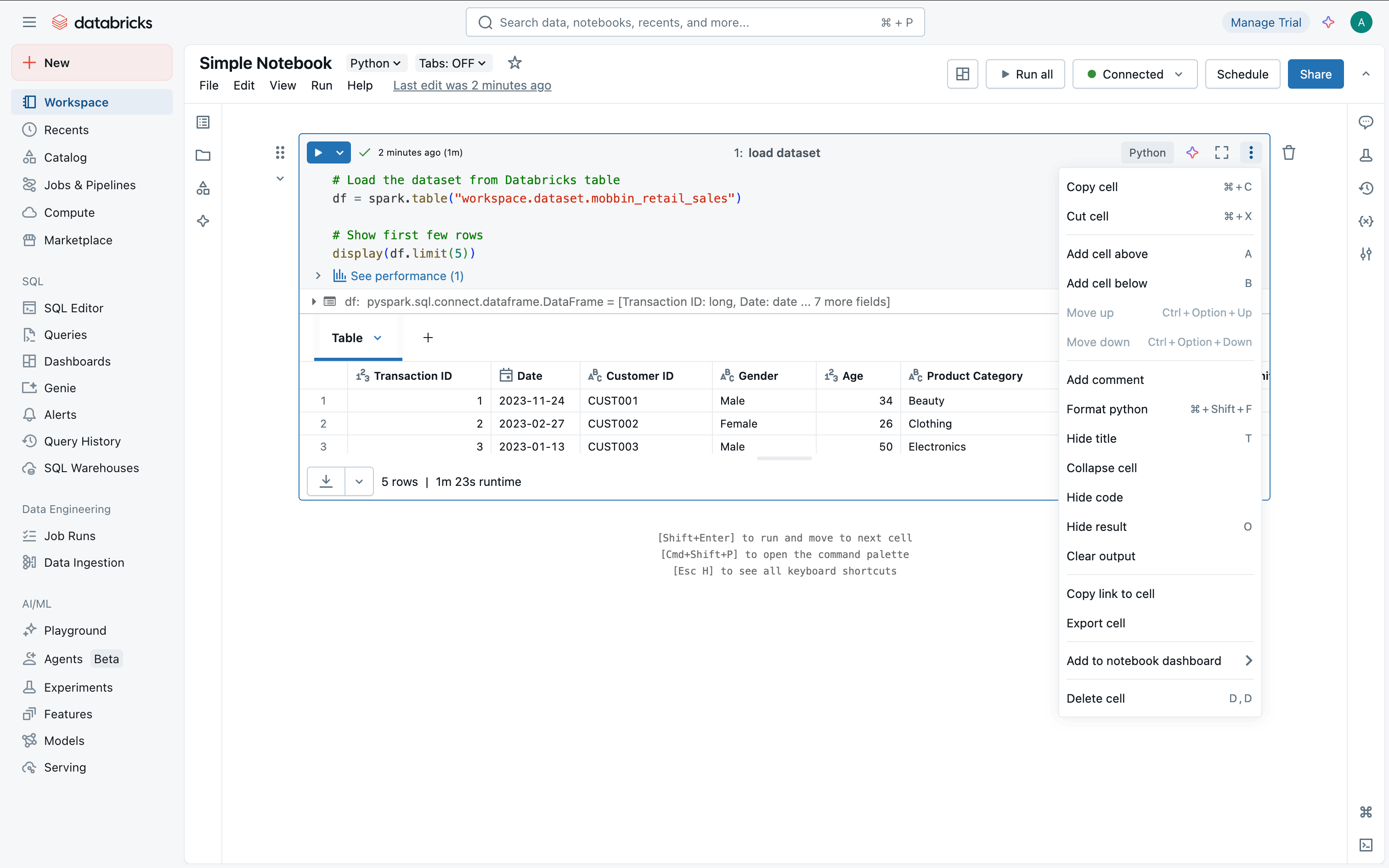Open the notebook comments panel icon

click(x=1366, y=122)
